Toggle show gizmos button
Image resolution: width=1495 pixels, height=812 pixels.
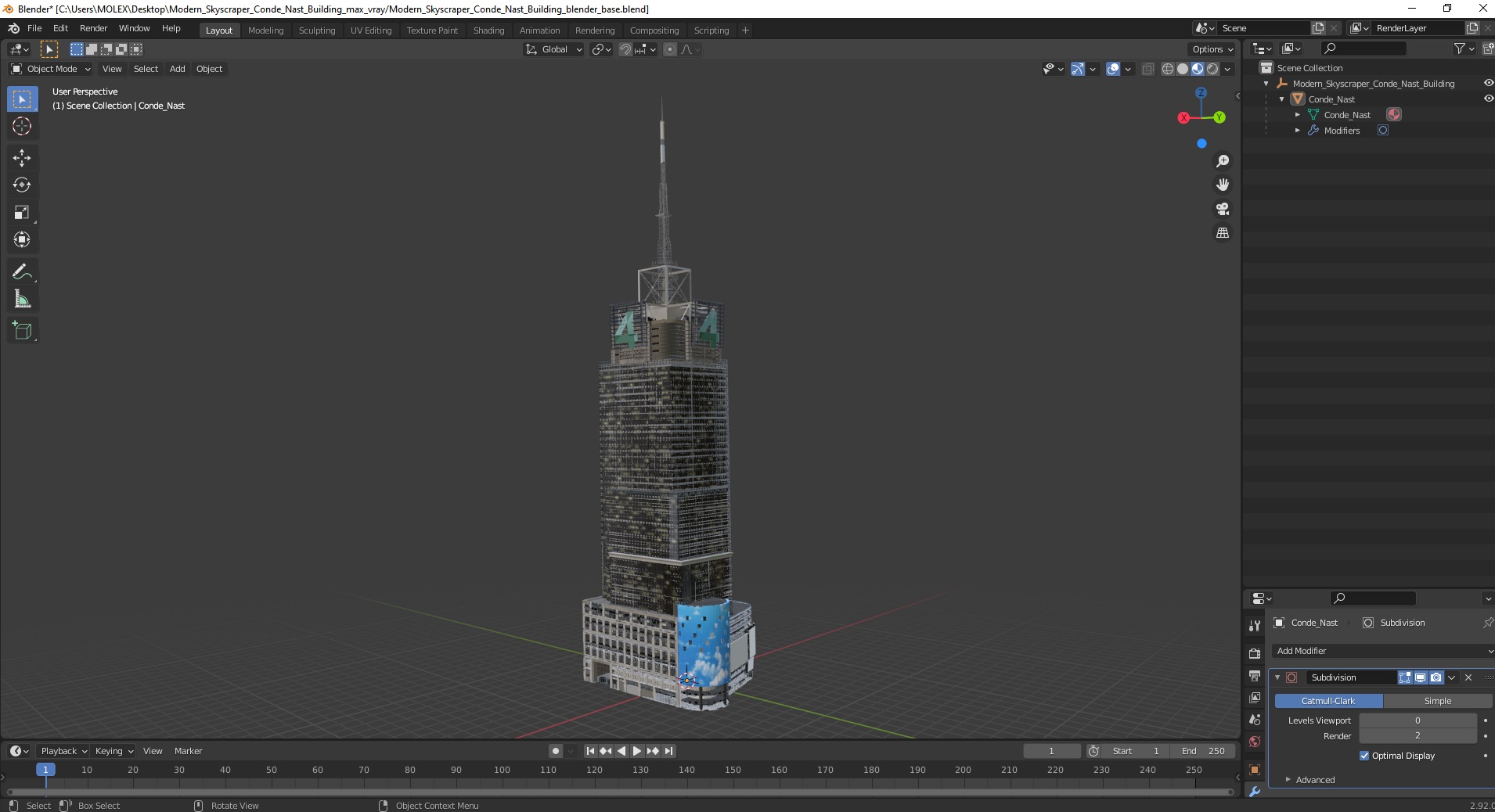click(1078, 69)
